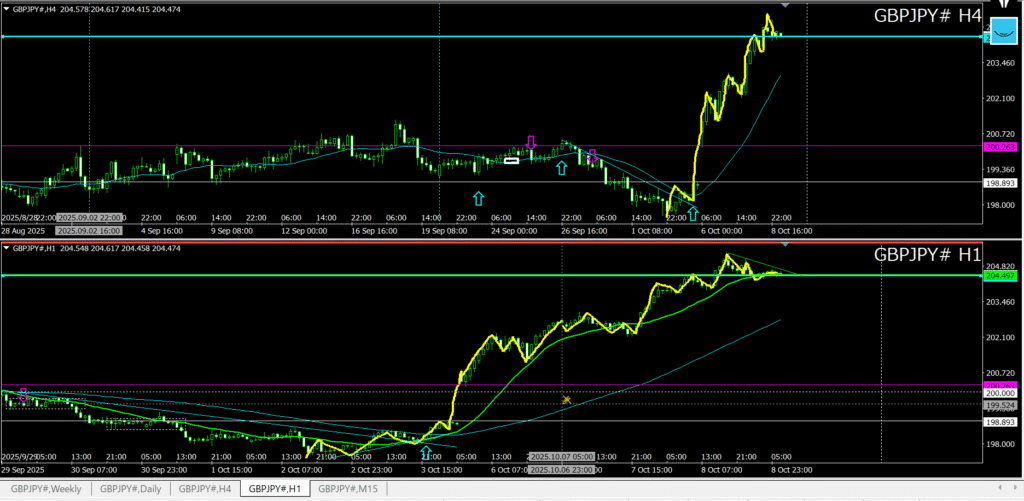Click the cyan square icon in the top-right corner
The height and width of the screenshot is (501, 1024).
point(1002,32)
